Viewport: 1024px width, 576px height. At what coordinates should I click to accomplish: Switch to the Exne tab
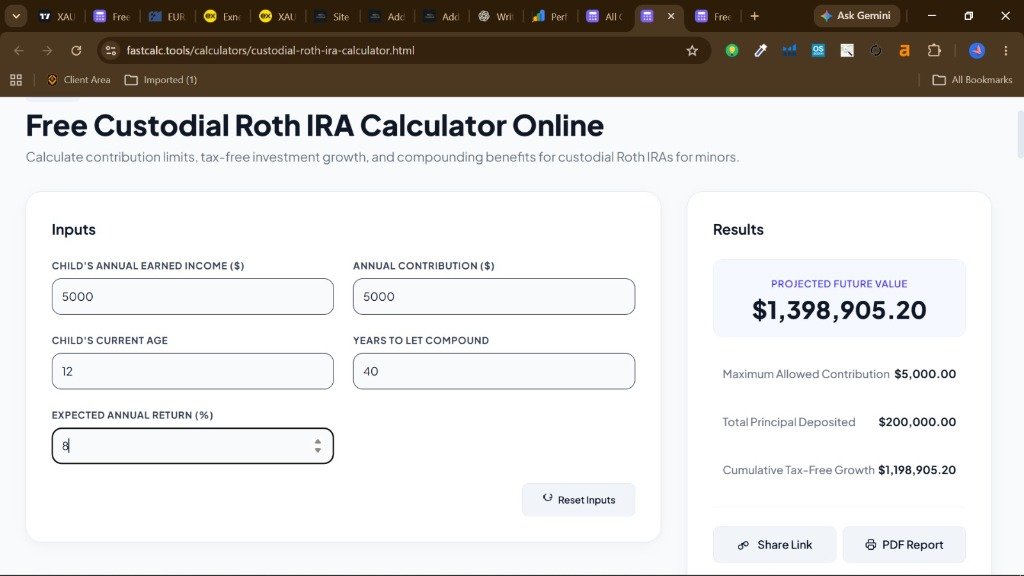pyautogui.click(x=222, y=16)
